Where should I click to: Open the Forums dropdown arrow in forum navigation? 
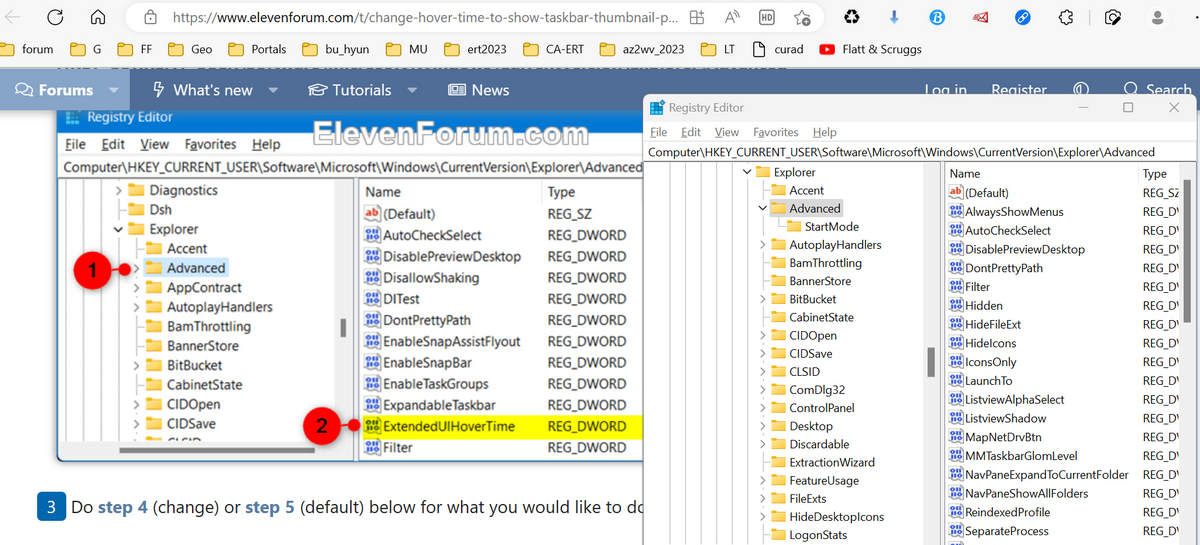tap(113, 90)
